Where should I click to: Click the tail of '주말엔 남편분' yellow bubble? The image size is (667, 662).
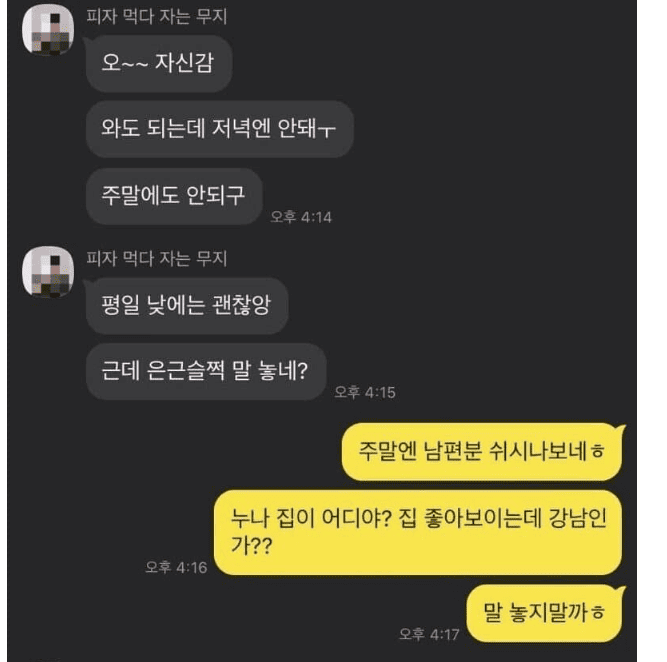point(621,430)
